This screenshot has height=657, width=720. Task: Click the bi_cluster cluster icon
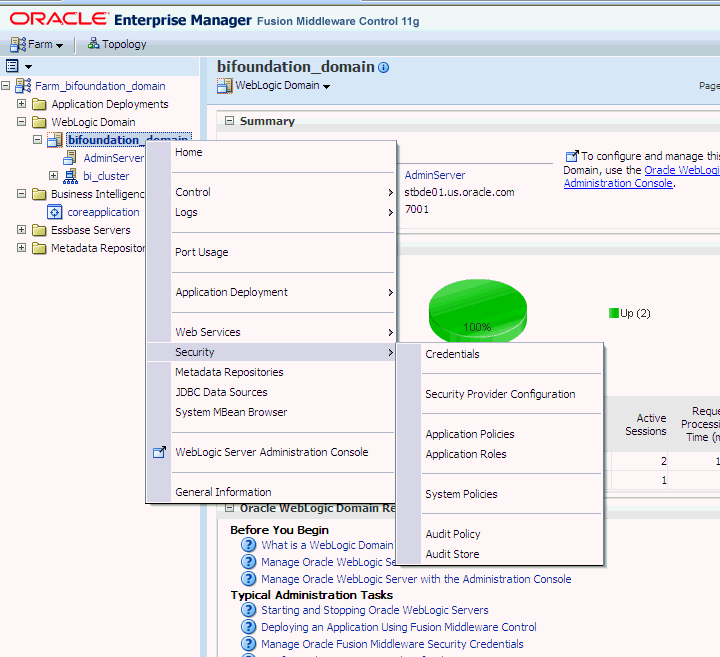coord(70,176)
